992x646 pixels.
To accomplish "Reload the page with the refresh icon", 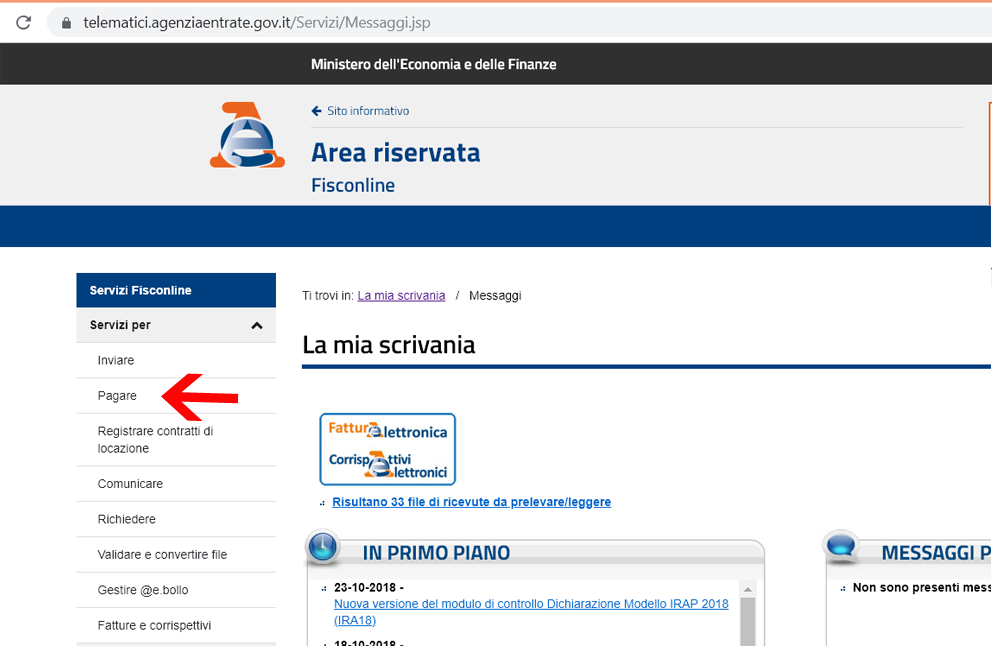I will [23, 23].
